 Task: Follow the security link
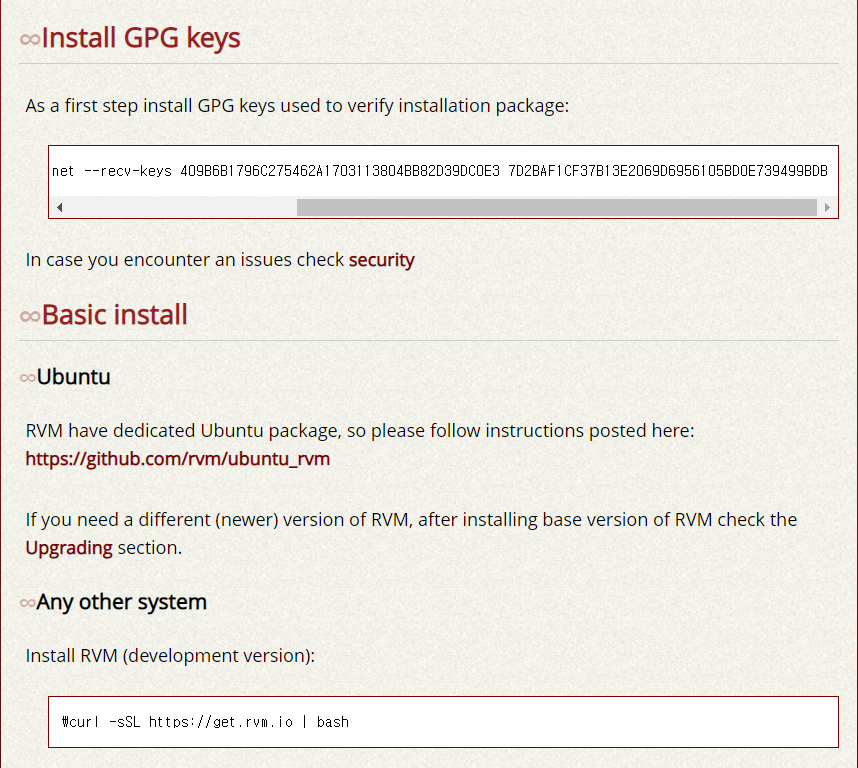click(381, 260)
